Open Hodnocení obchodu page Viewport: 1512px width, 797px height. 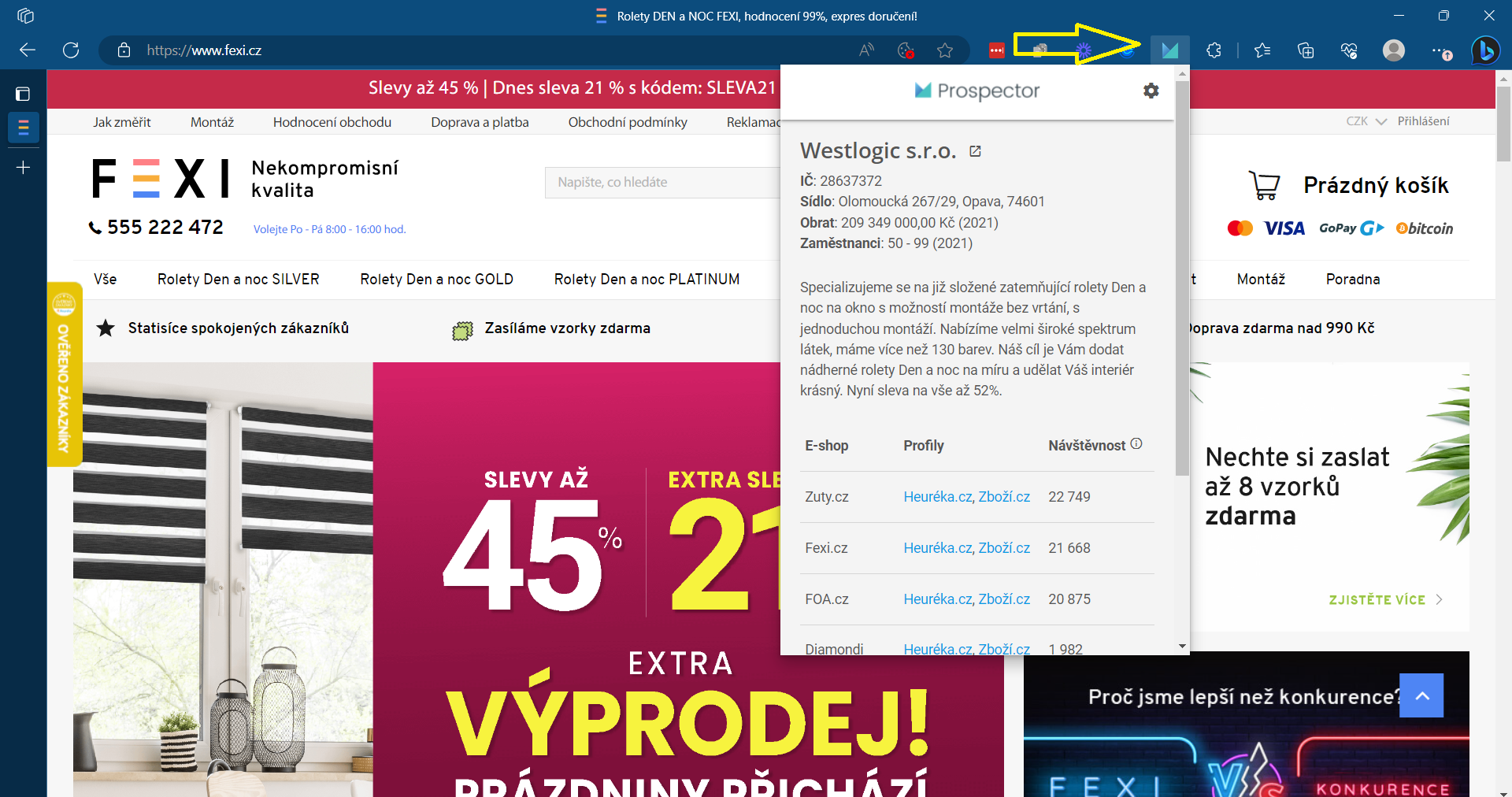[332, 122]
